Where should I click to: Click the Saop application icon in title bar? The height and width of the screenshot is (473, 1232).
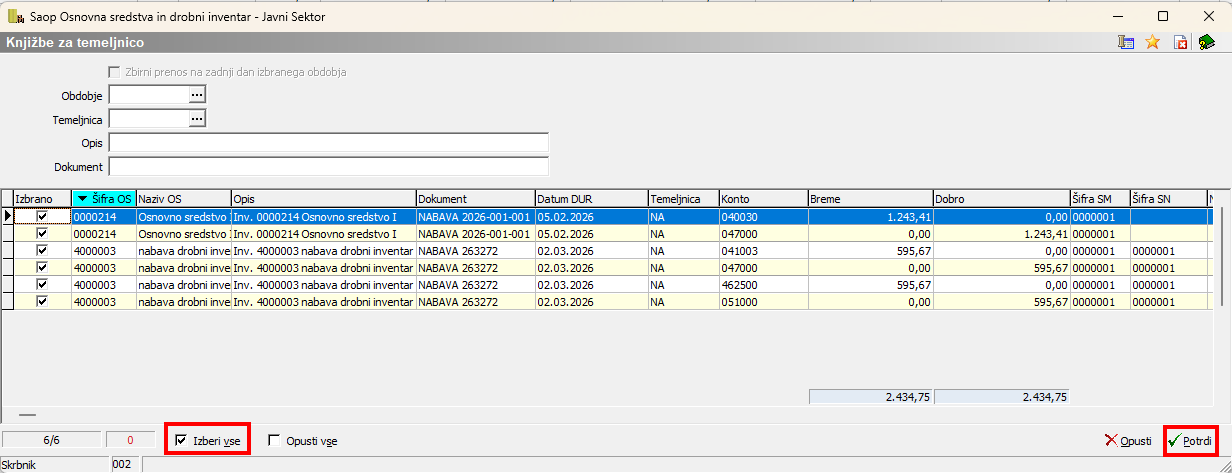[16, 16]
